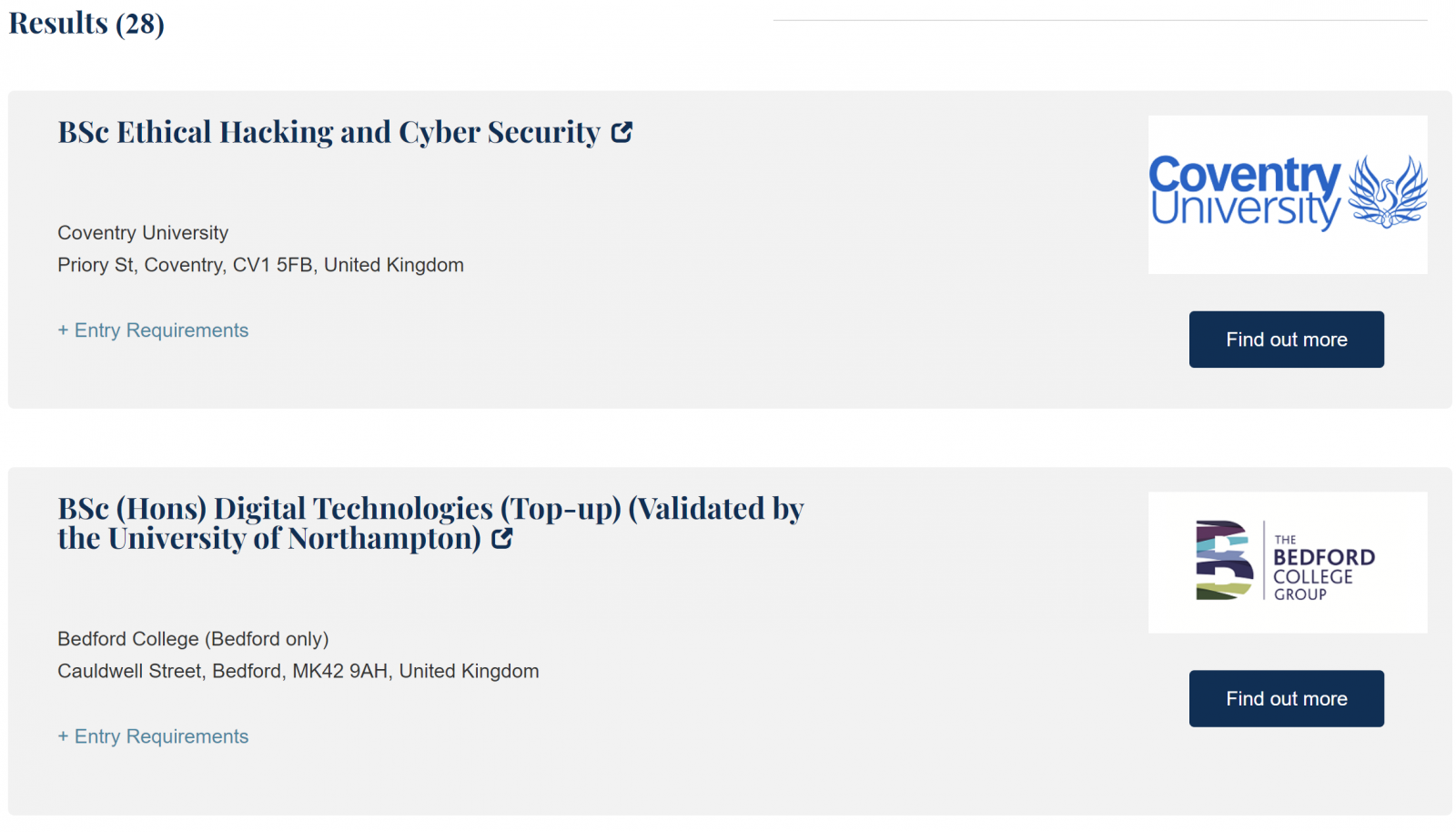Click Find out more for Coventry University
The image size is (1456, 832).
click(x=1286, y=340)
